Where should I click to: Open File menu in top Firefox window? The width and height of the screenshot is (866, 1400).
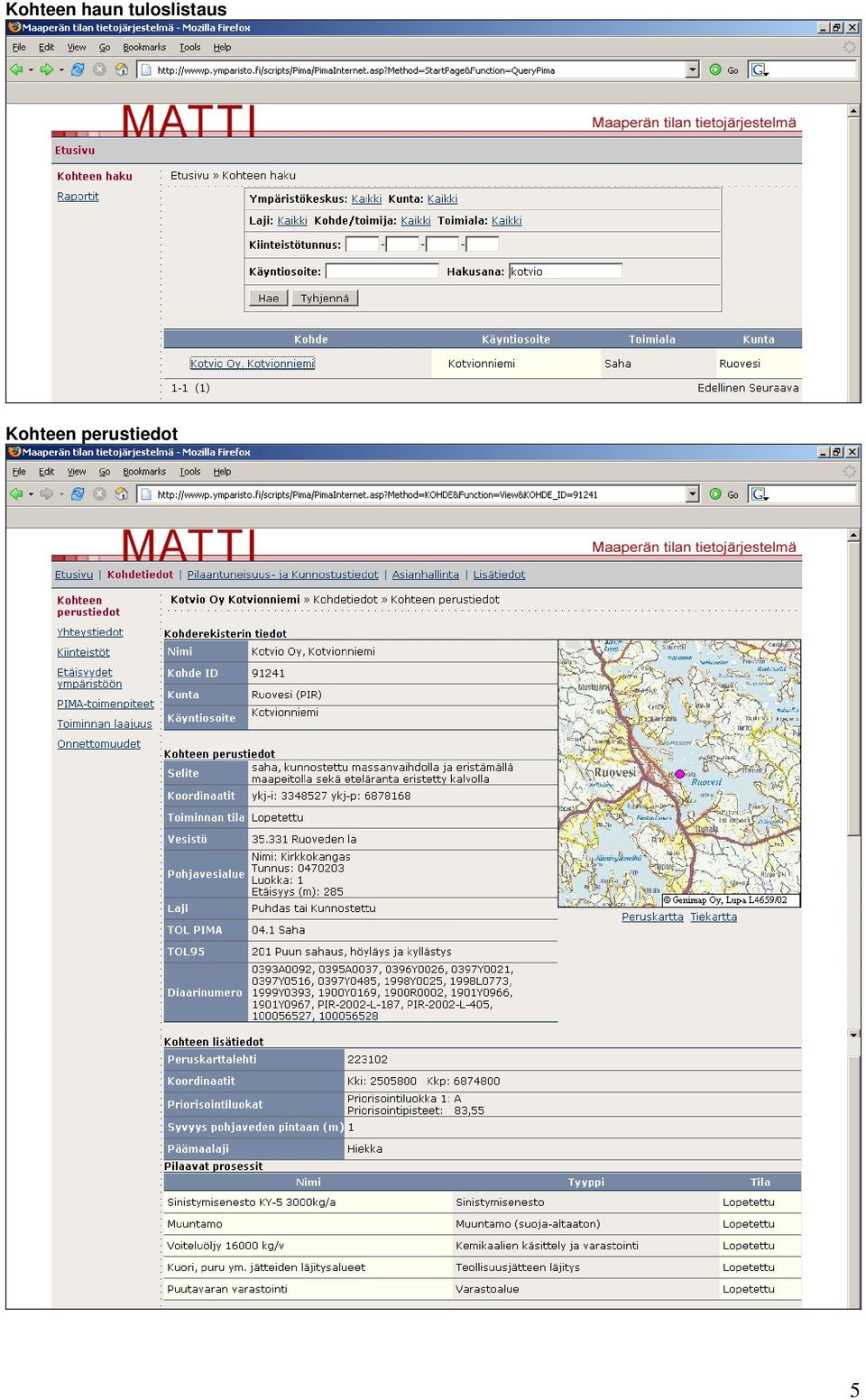(x=19, y=47)
